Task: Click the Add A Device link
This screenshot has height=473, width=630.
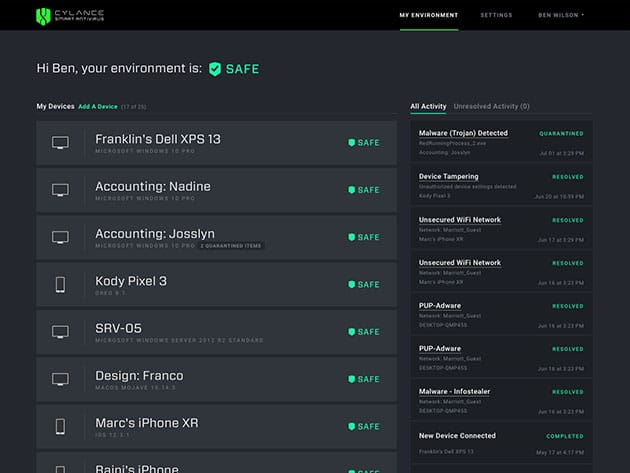Action: (98, 106)
